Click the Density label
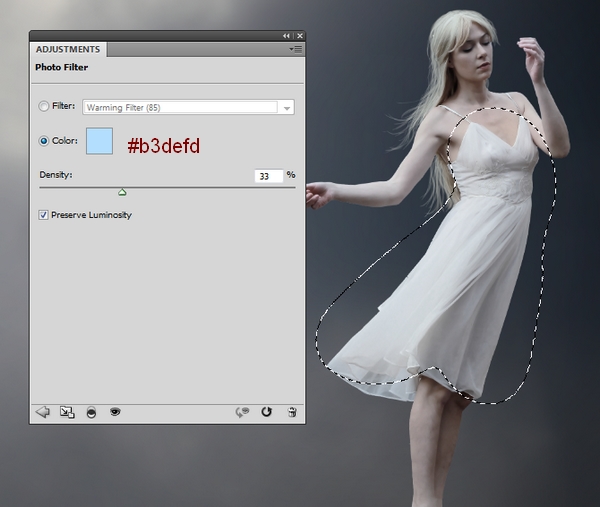The height and width of the screenshot is (507, 600). pyautogui.click(x=56, y=175)
